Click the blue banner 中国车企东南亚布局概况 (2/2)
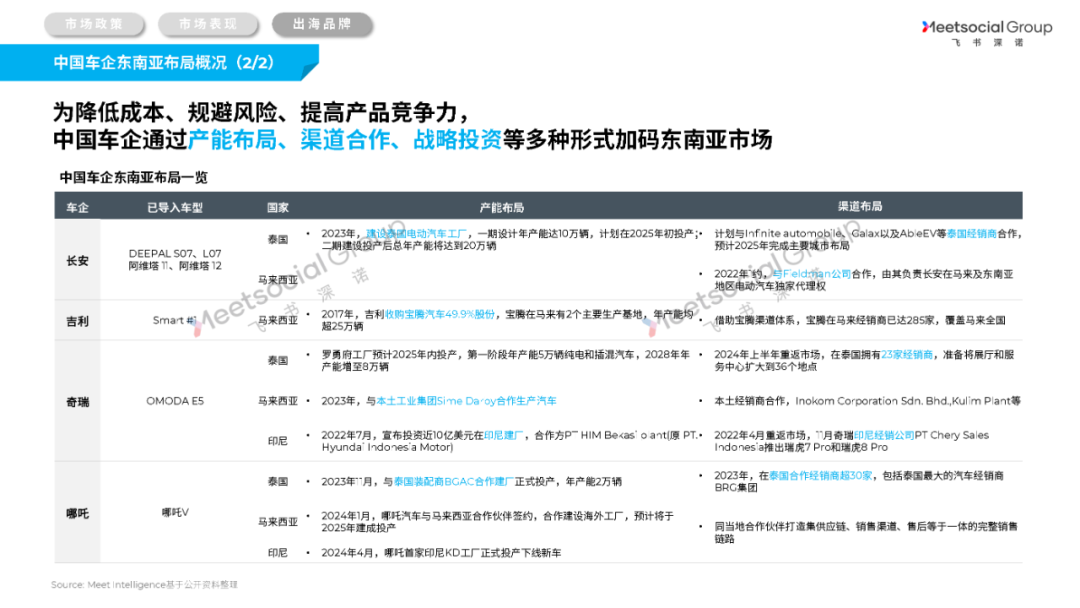The image size is (1080, 608). click(159, 63)
